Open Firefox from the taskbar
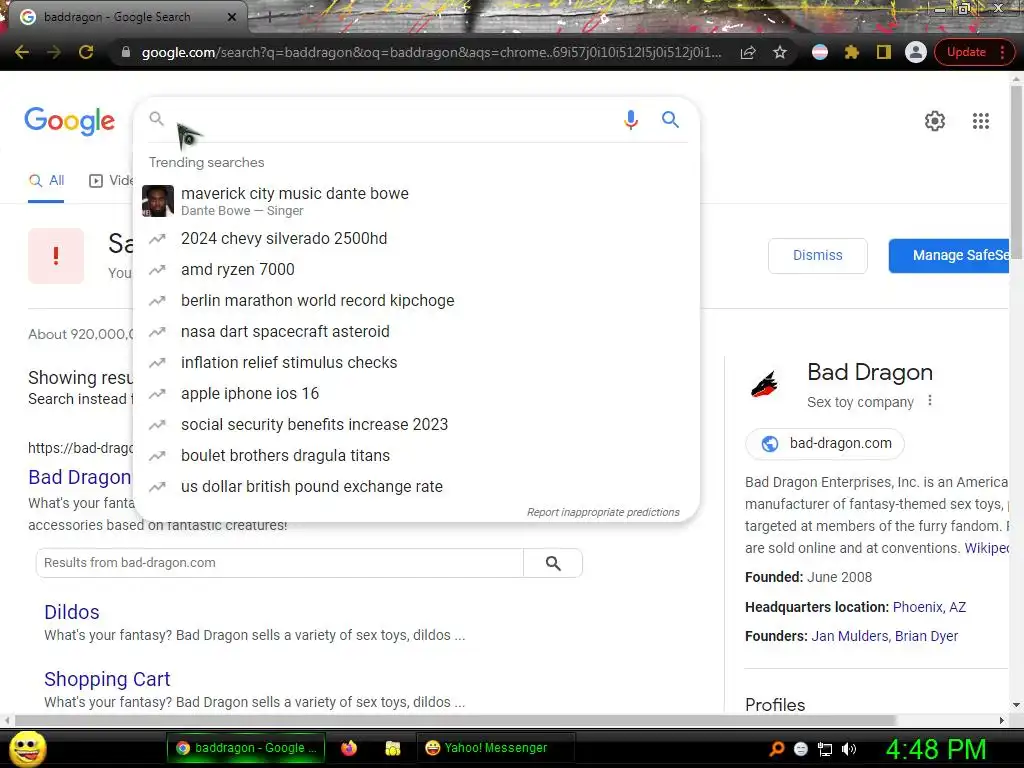 tap(349, 748)
